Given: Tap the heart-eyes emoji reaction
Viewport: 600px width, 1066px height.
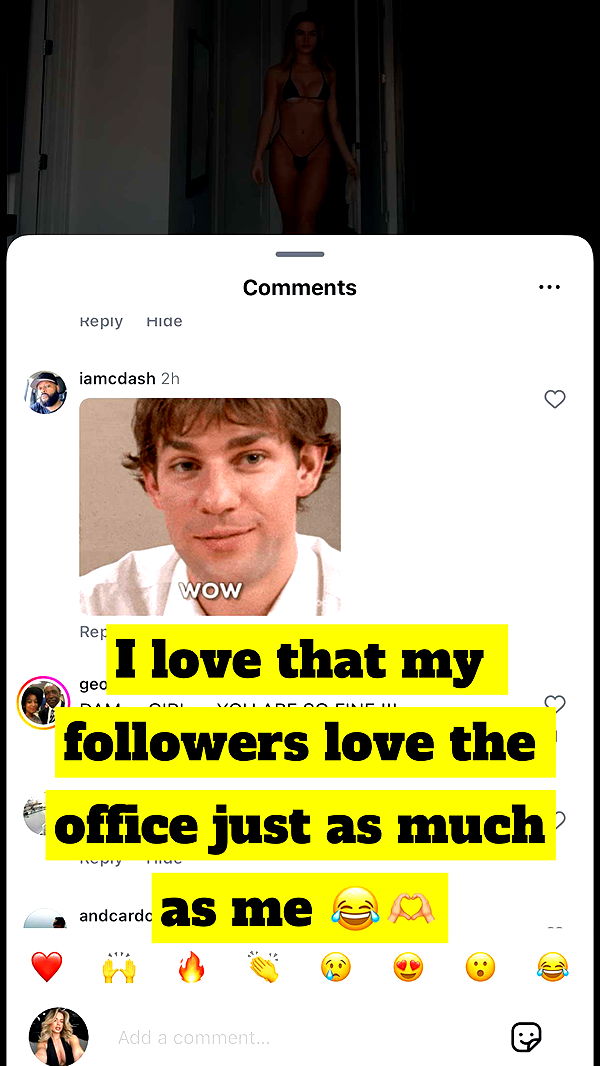Looking at the screenshot, I should [x=408, y=967].
